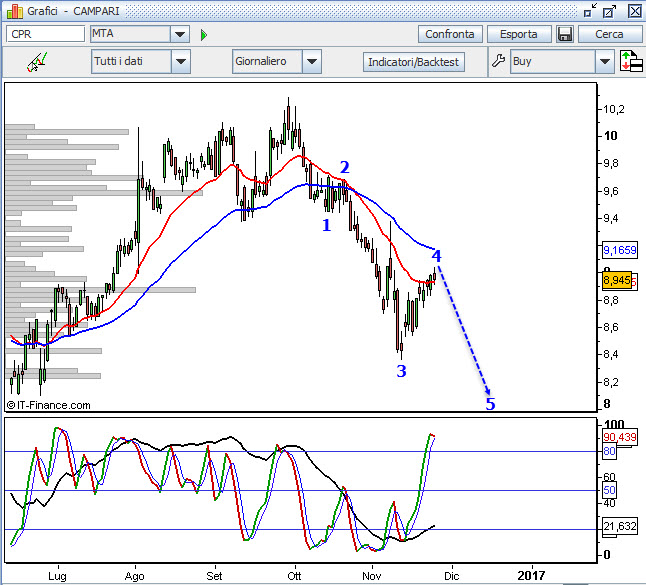This screenshot has width=646, height=585.
Task: Click the 80 level label
Action: click(609, 451)
